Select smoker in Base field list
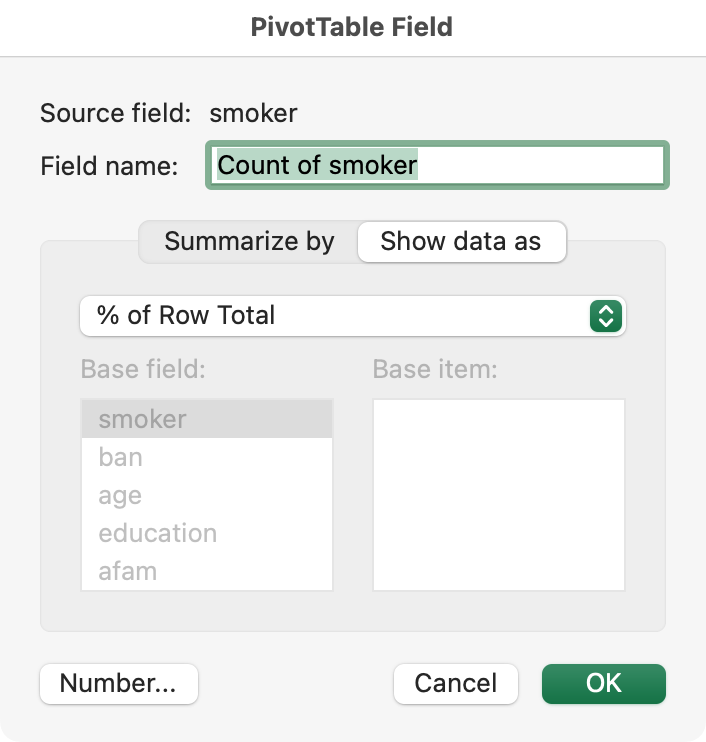 pyautogui.click(x=207, y=419)
